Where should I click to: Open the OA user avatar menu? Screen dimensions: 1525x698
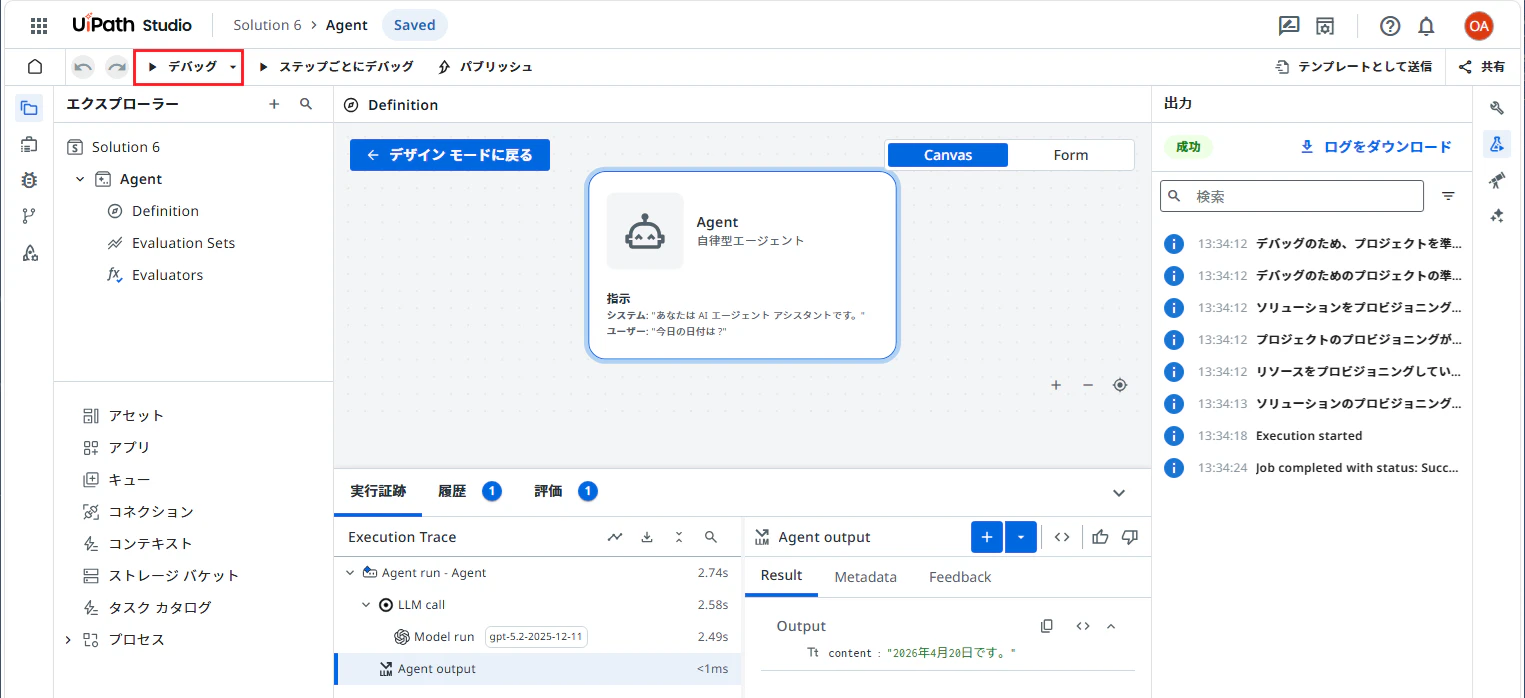[x=1478, y=26]
